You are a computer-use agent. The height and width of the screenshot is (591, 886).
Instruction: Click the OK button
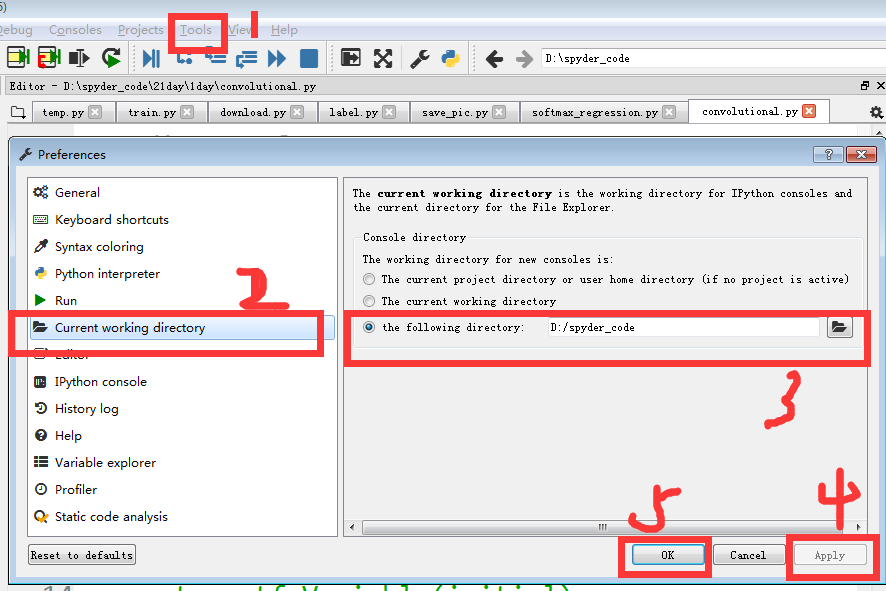(668, 555)
